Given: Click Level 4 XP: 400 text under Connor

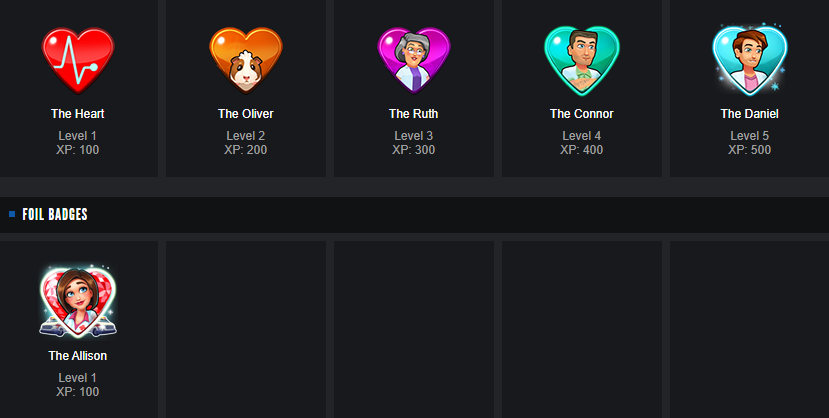Looking at the screenshot, I should [582, 143].
